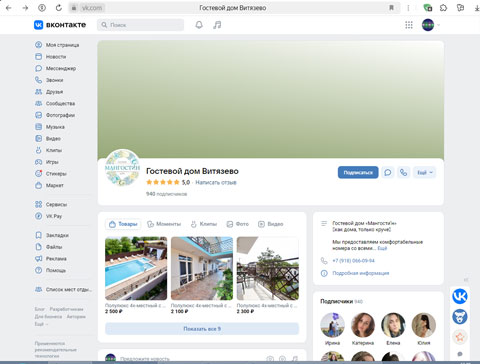
Task: Call the community via phone icon button
Action: pos(403,172)
